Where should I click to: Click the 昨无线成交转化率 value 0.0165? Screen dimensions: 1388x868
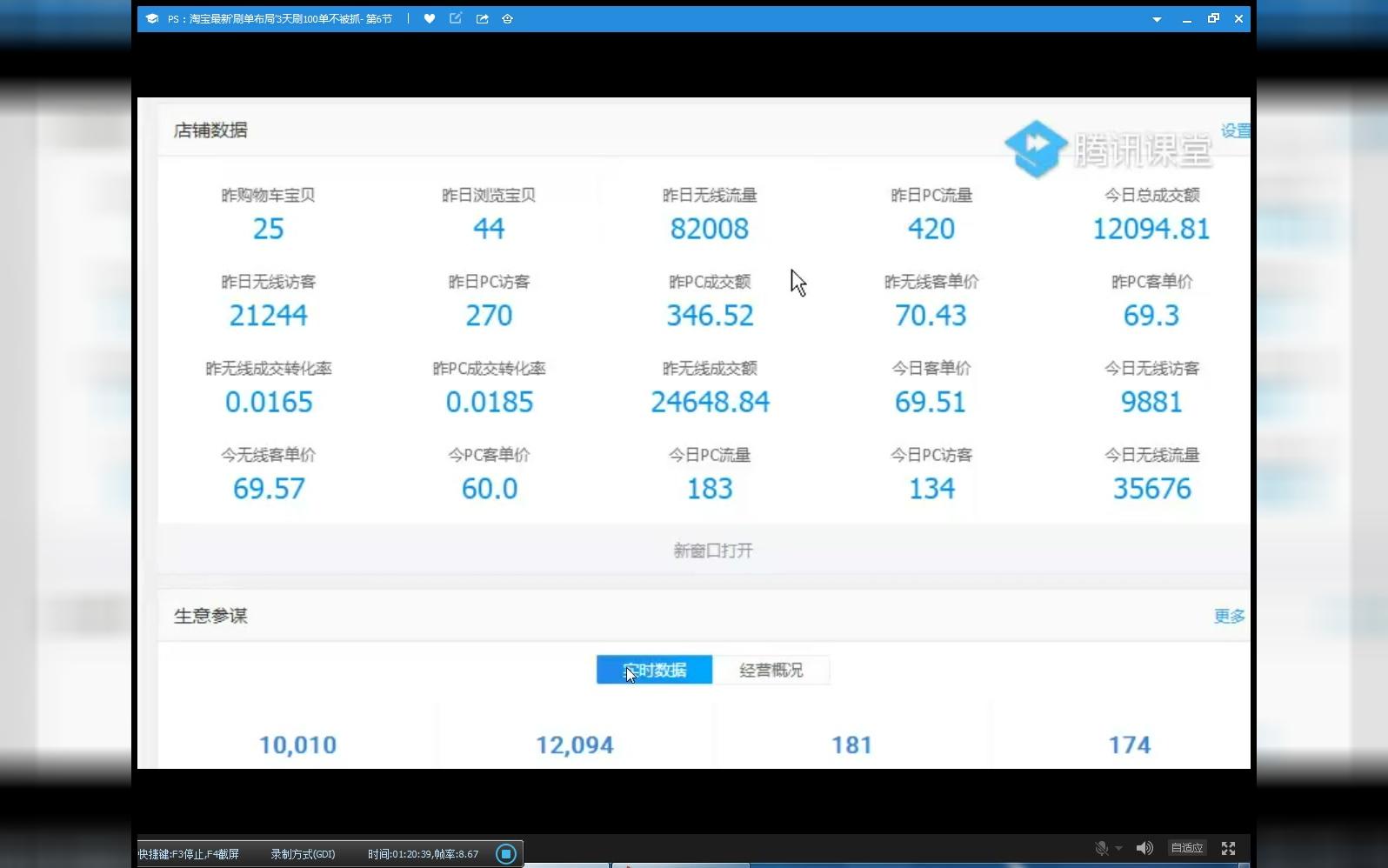point(269,402)
